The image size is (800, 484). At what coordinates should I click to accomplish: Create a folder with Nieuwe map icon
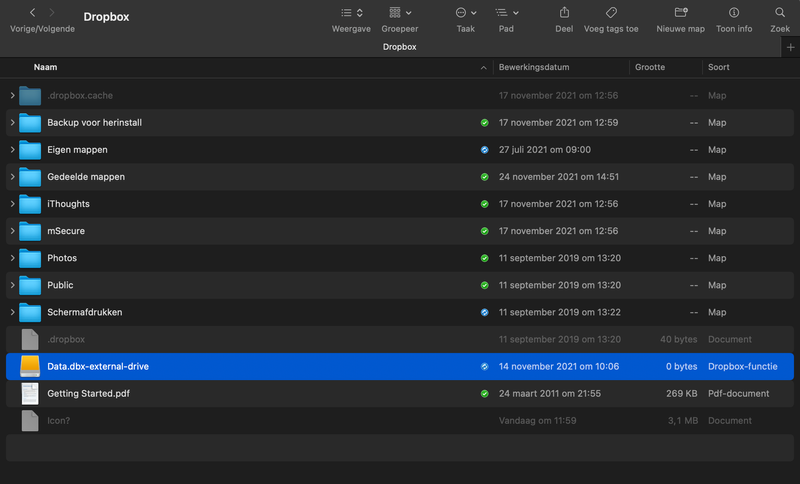coord(680,13)
